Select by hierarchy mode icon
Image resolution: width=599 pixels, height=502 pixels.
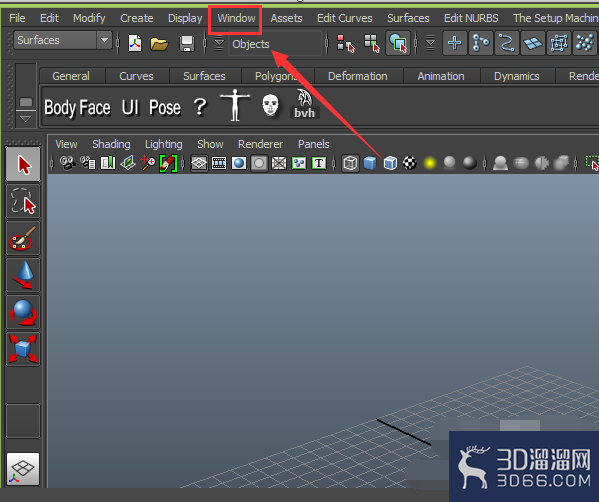(346, 43)
